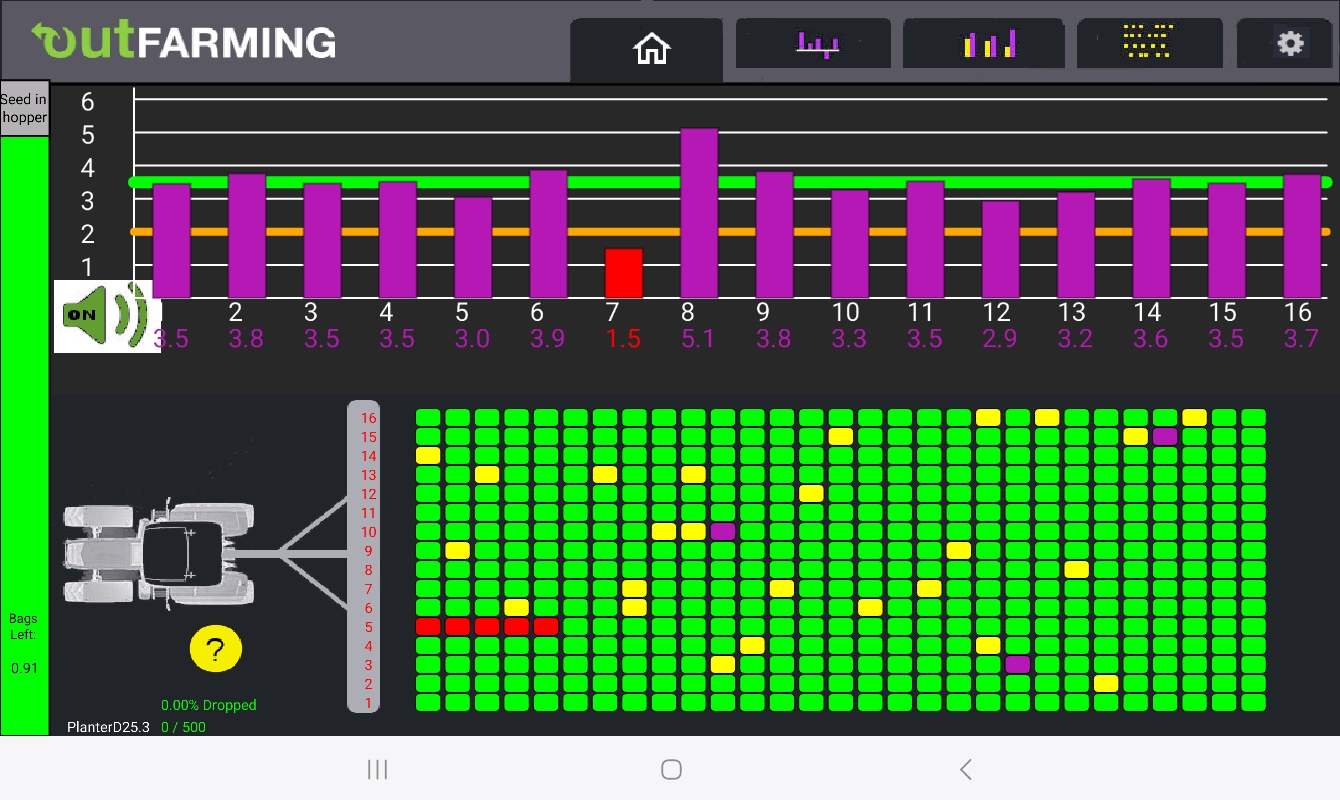Screen dimensions: 1340x800
Task: Tap the tractor image
Action: tap(160, 552)
